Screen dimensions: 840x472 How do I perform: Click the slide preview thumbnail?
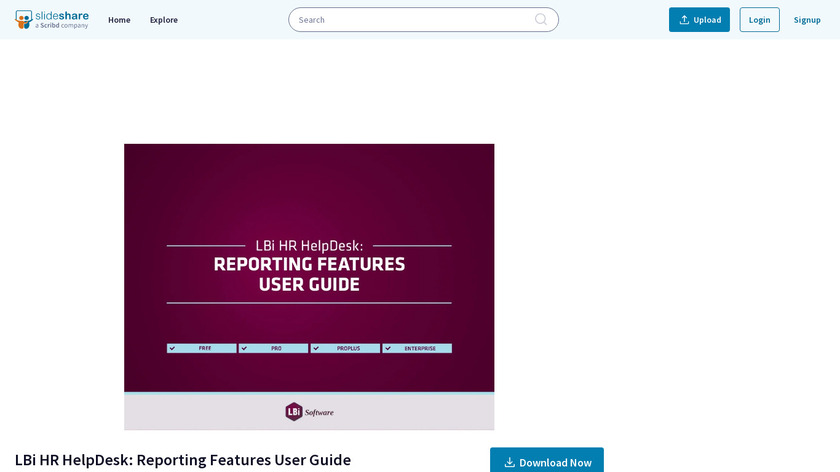click(x=309, y=287)
